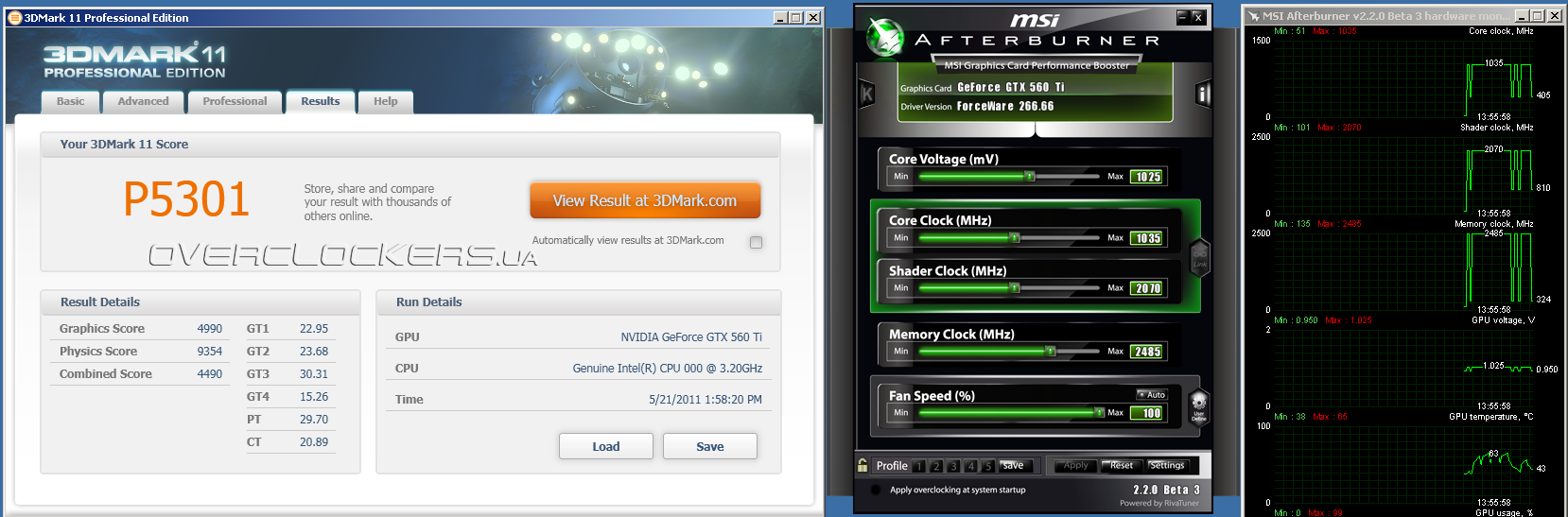Maximize the hardware monitor window

tap(1538, 16)
